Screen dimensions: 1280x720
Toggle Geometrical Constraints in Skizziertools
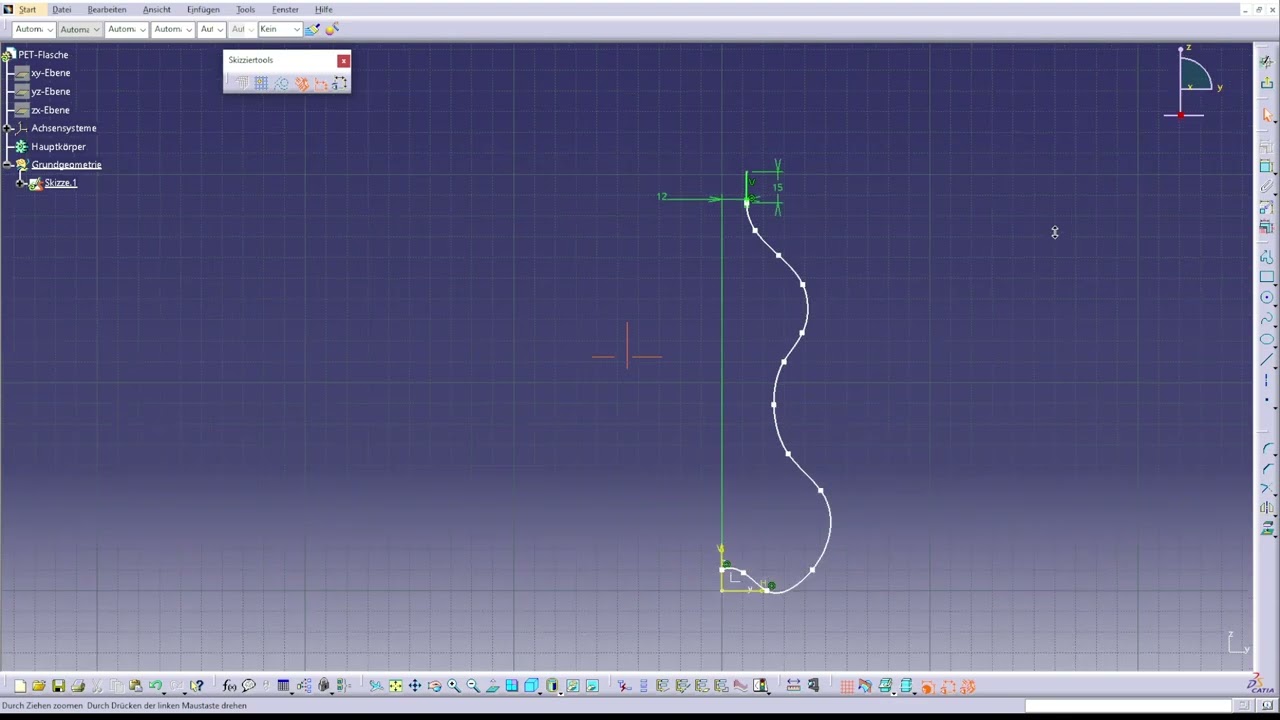coord(302,83)
